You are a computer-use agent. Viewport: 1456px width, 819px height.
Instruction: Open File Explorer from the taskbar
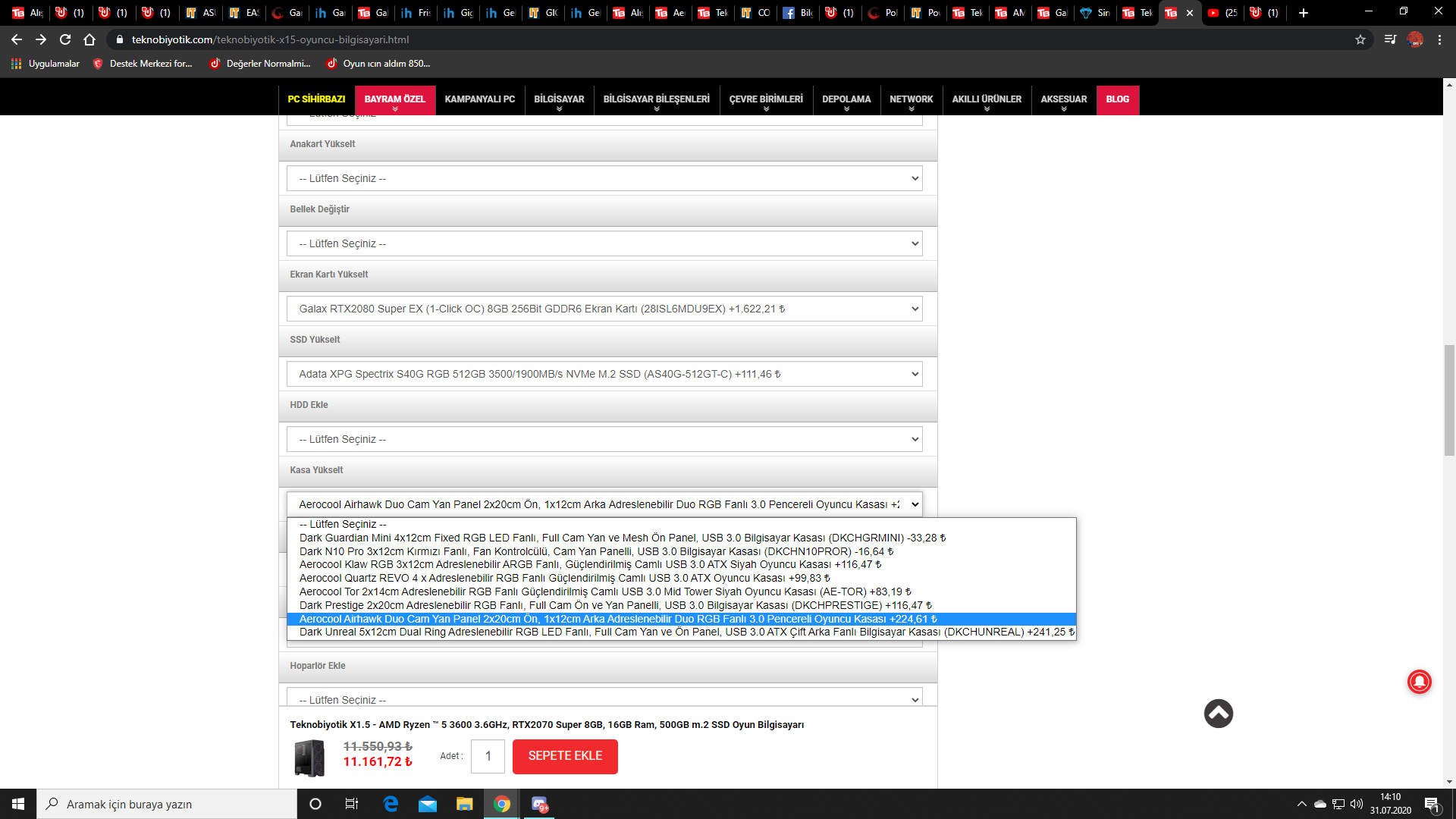[464, 804]
